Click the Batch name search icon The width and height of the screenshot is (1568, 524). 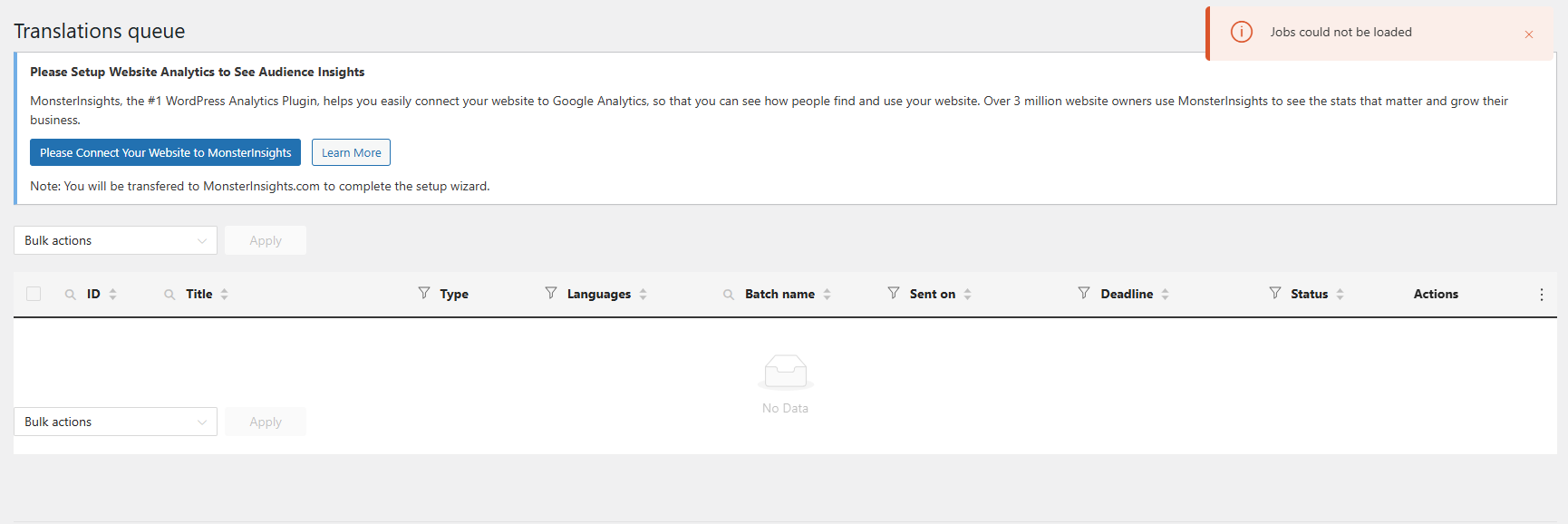[x=729, y=295]
